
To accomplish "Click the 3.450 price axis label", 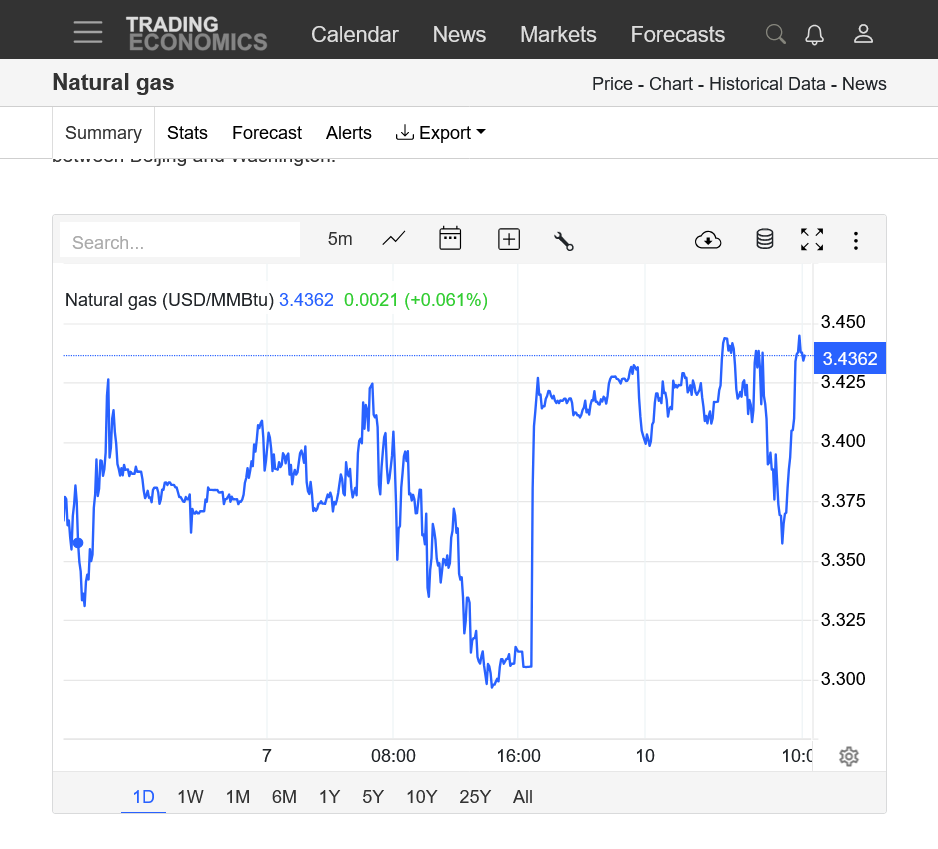I will pos(843,322).
